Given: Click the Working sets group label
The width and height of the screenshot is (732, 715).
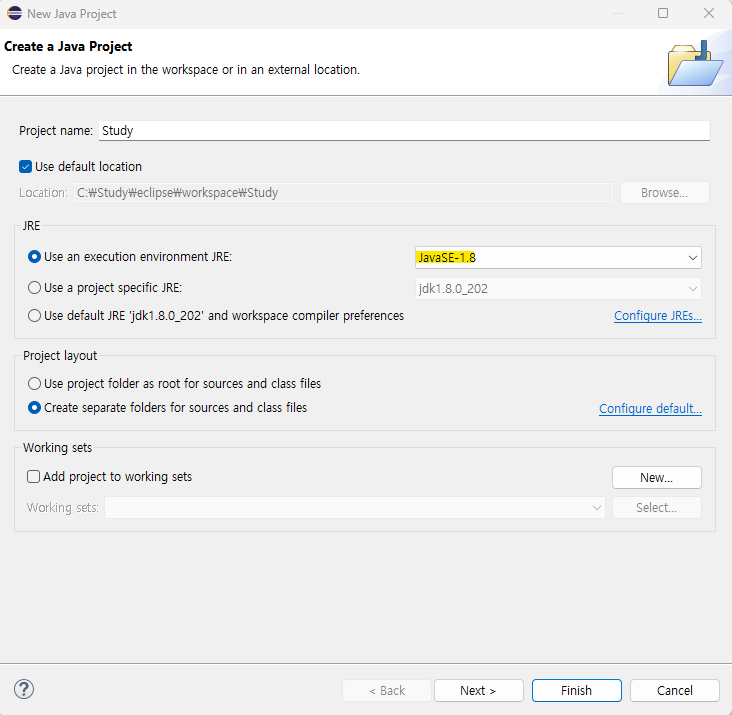Looking at the screenshot, I should [x=57, y=448].
